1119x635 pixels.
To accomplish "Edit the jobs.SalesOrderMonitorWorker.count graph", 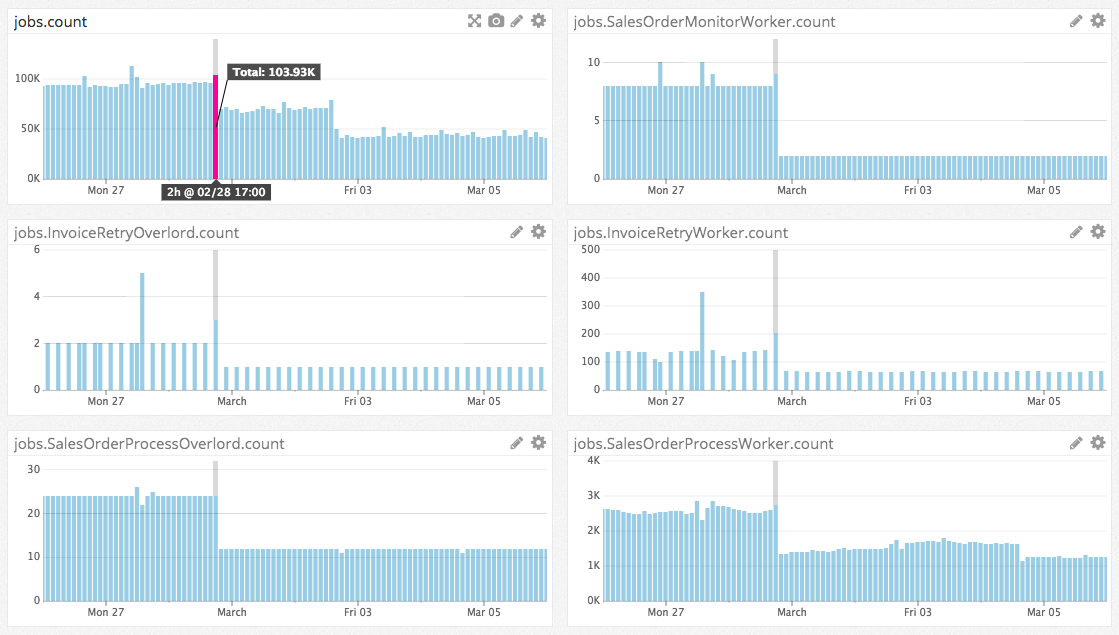I will click(x=1076, y=21).
